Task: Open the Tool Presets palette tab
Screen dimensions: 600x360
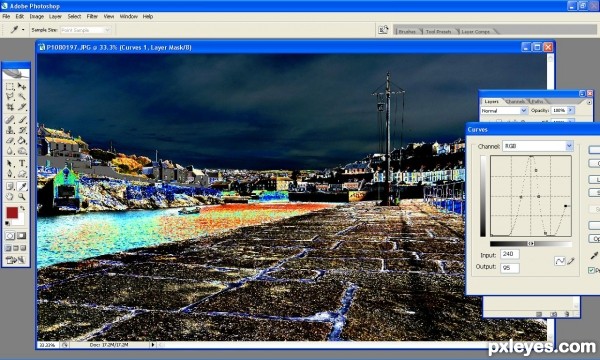Action: (x=439, y=31)
